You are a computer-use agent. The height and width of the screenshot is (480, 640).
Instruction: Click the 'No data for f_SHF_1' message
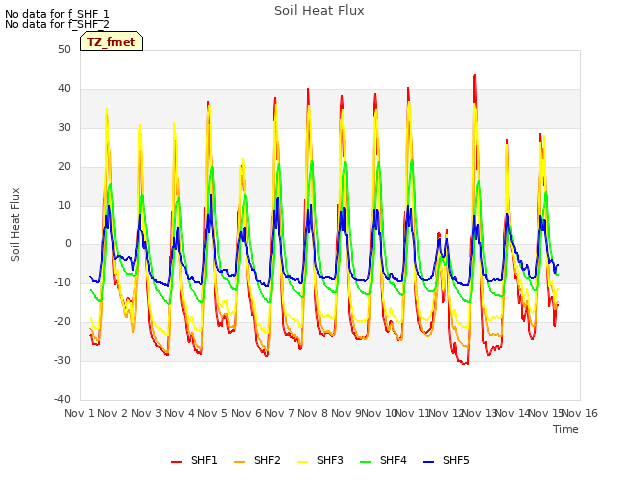coord(57,14)
